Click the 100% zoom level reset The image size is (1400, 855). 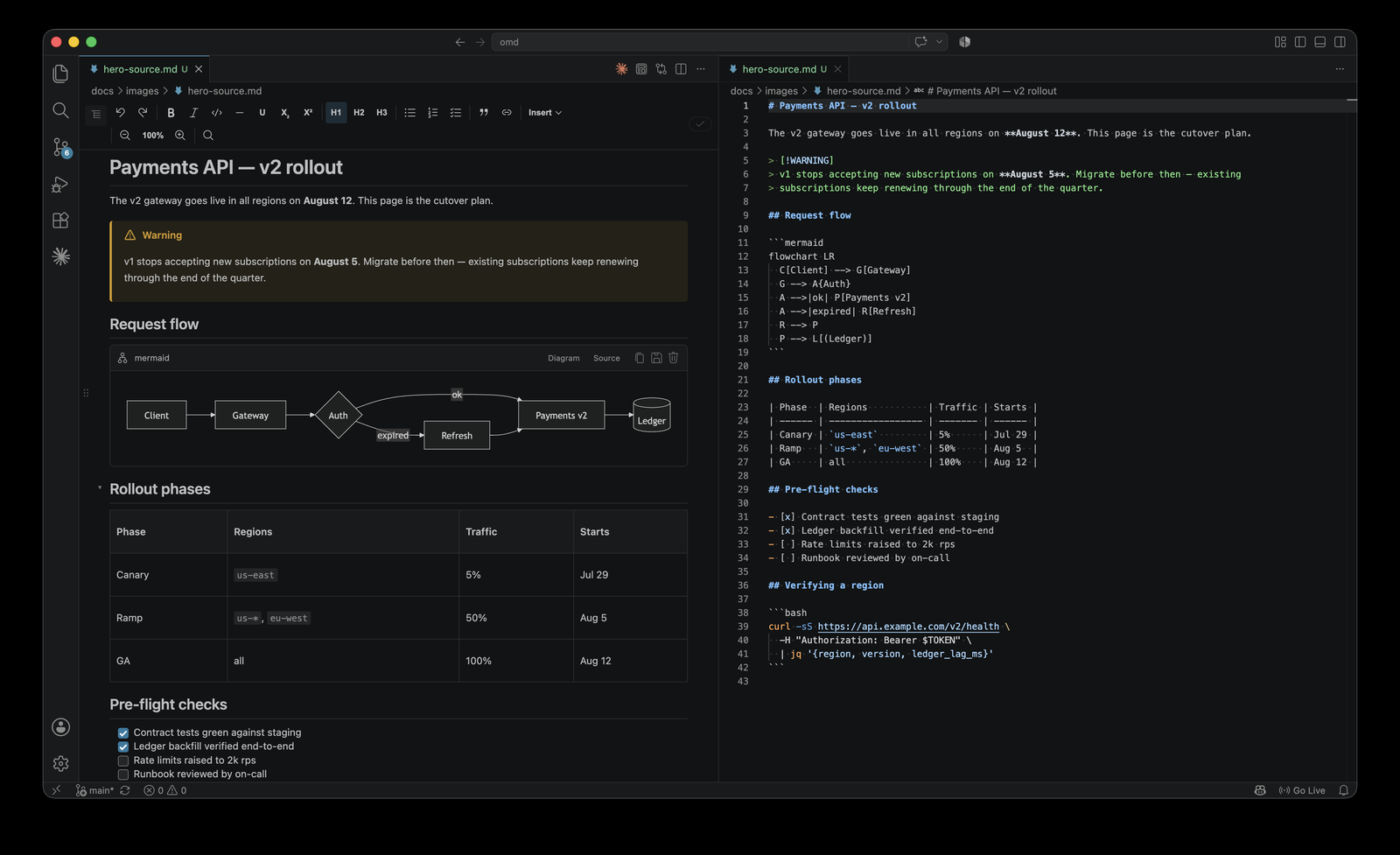point(153,135)
